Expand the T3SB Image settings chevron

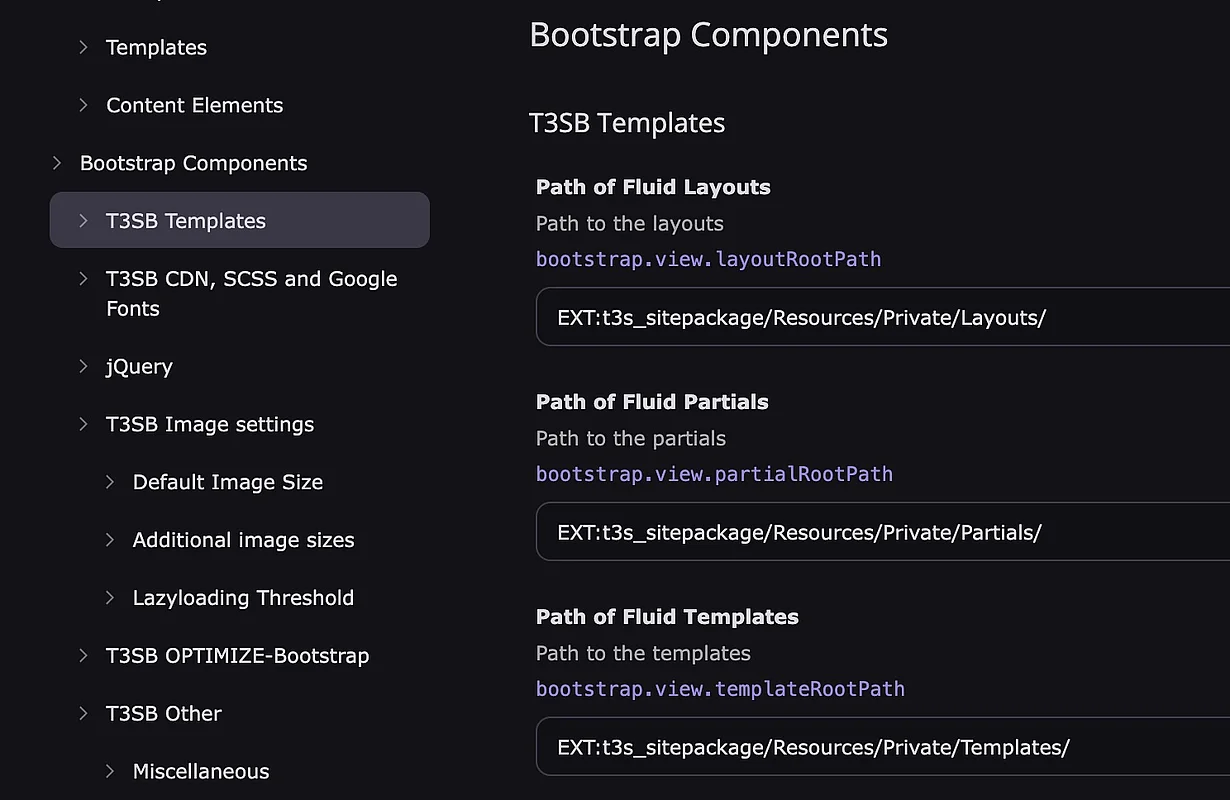coord(84,425)
